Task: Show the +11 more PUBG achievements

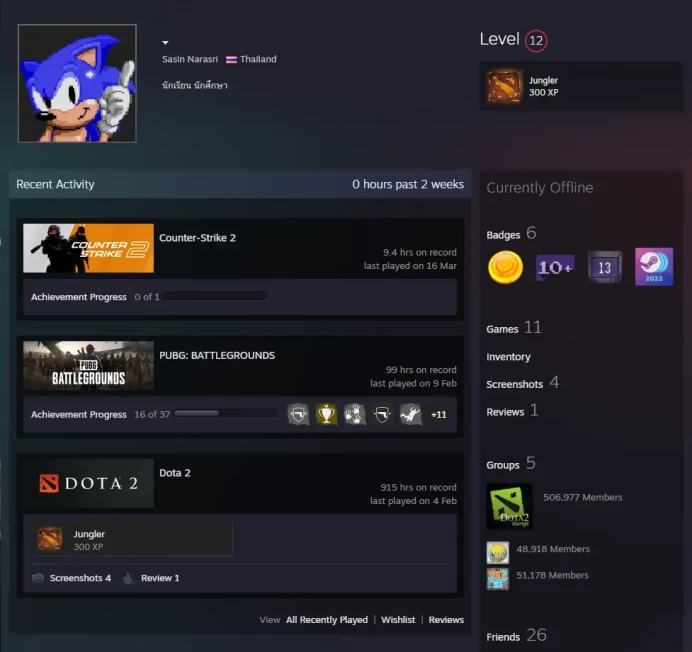Action: point(438,415)
